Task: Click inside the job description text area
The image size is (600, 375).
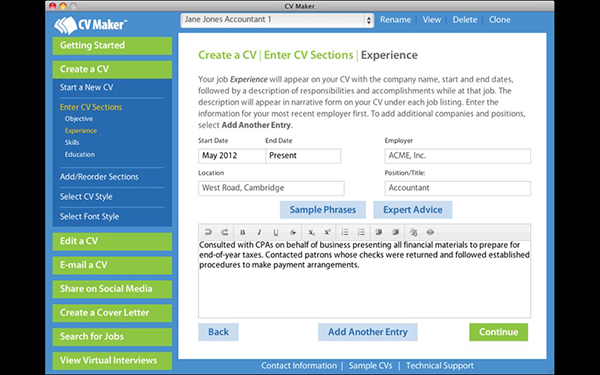Action: pos(364,279)
